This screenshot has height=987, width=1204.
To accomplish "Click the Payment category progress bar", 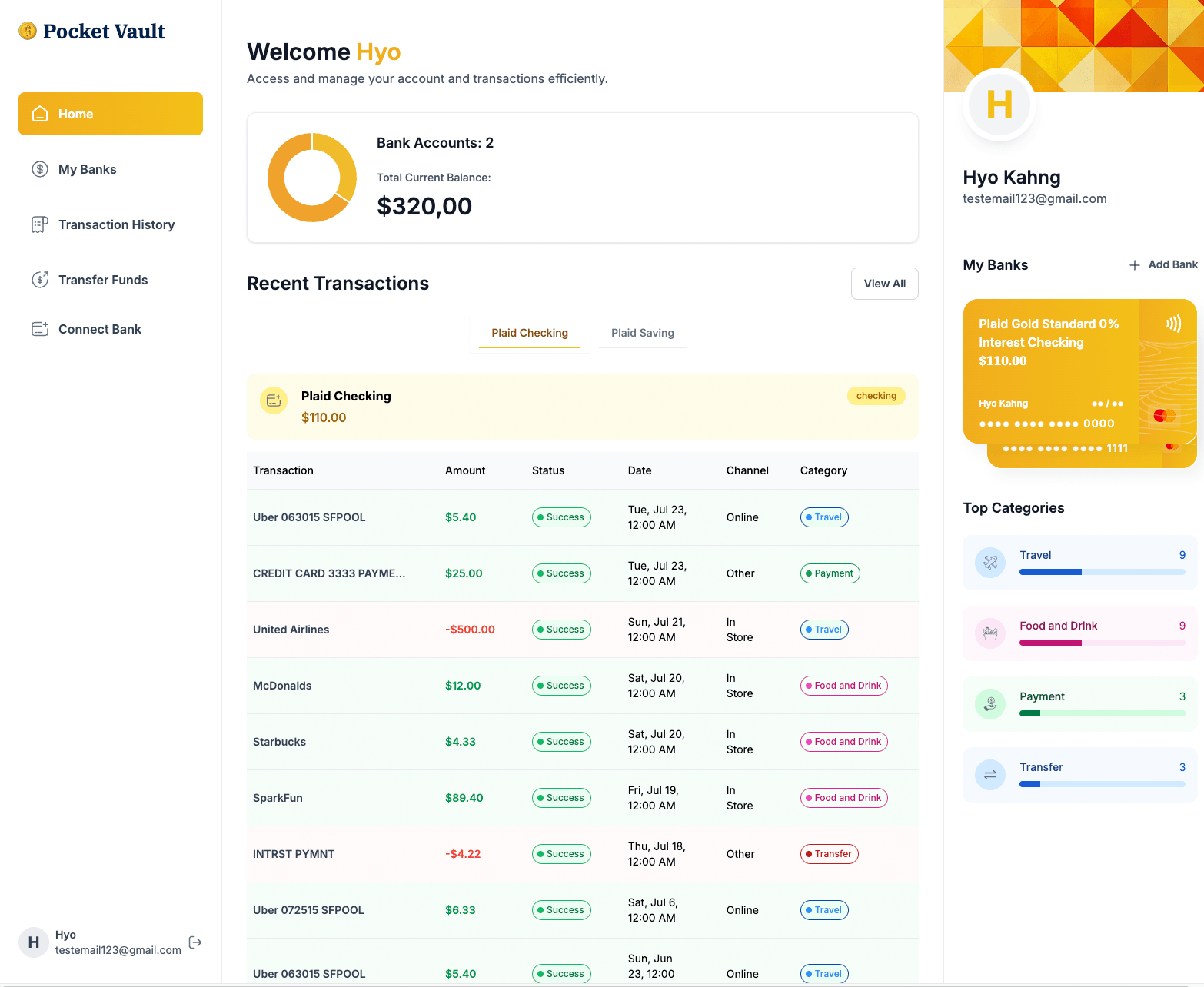I will [1102, 713].
